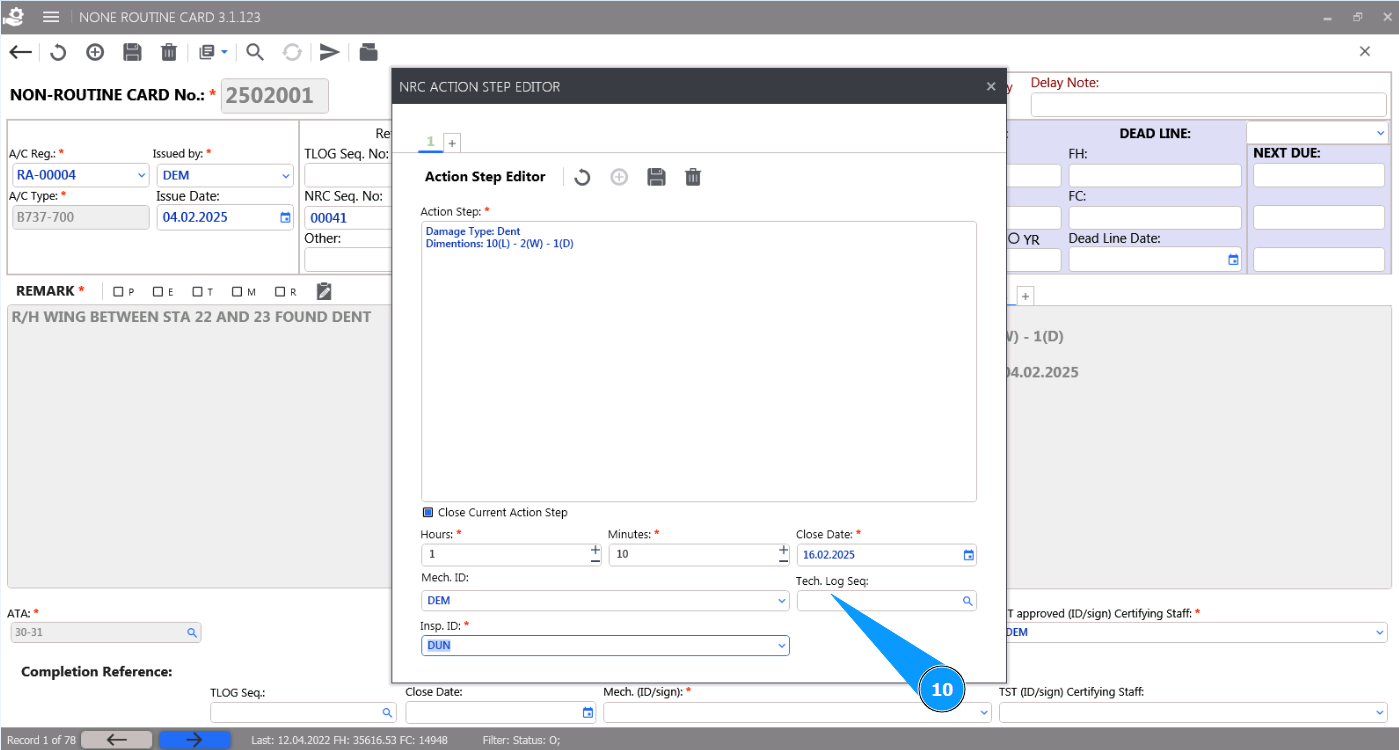The image size is (1399, 750).
Task: Open Completion Reference TLOG Seq lookup icon
Action: [x=388, y=713]
